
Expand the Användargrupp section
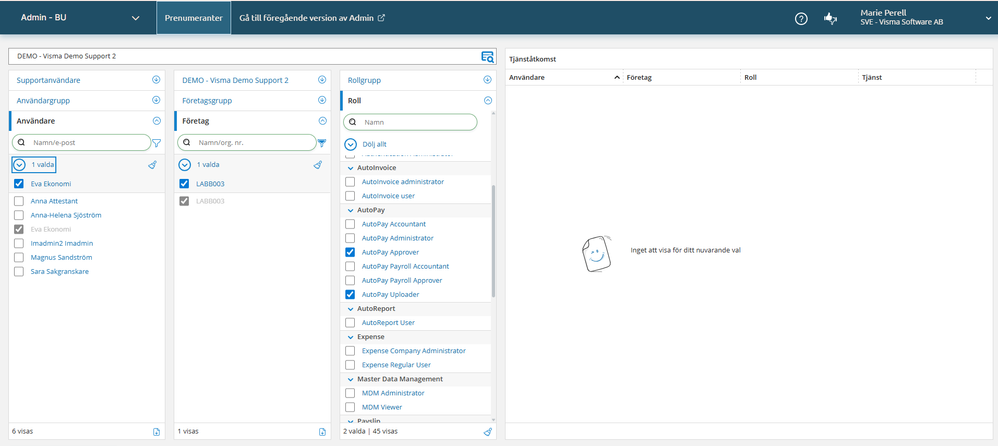pyautogui.click(x=157, y=101)
